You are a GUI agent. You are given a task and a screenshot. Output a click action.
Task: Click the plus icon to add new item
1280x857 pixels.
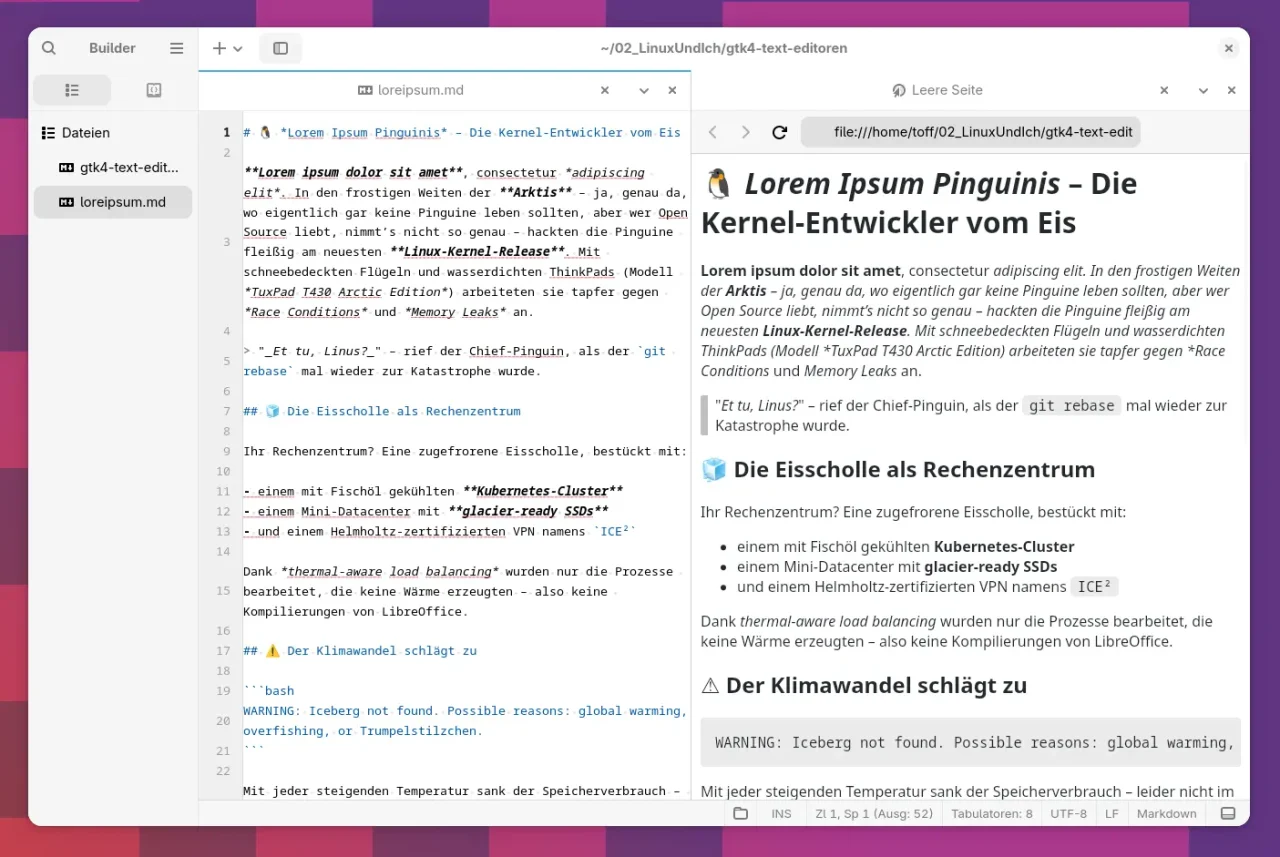point(219,48)
